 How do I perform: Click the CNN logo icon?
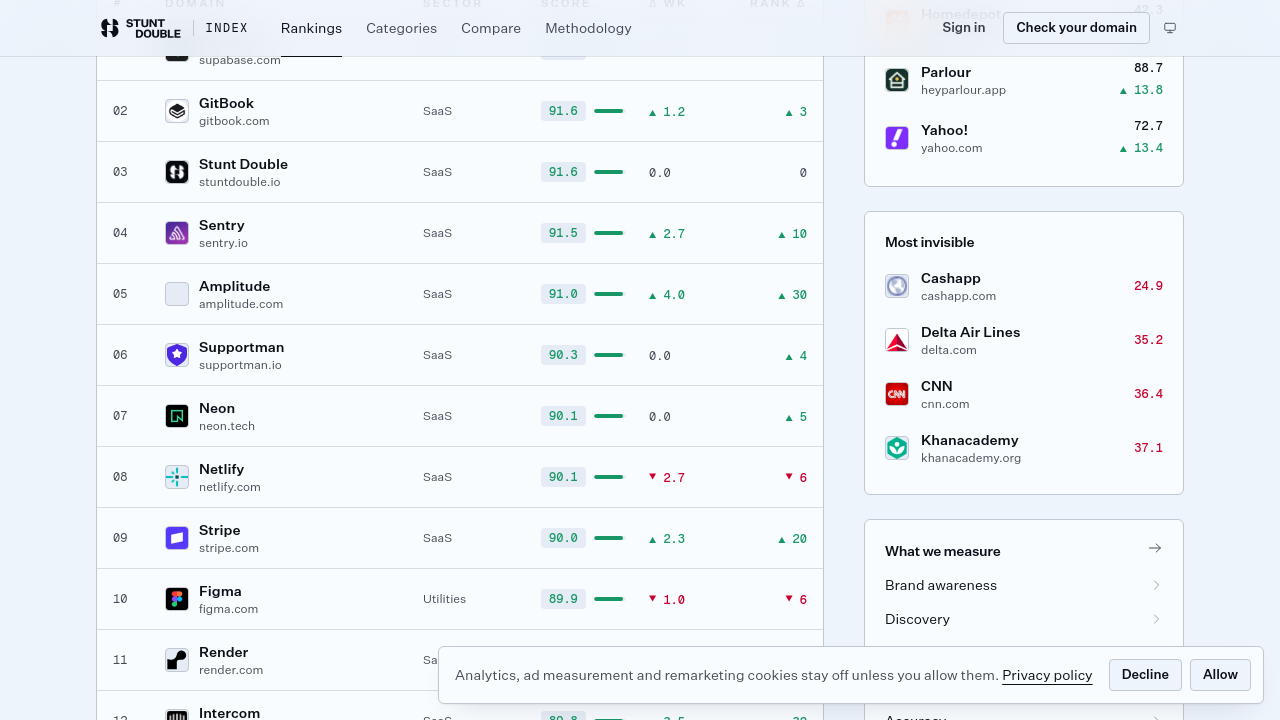pyautogui.click(x=897, y=394)
